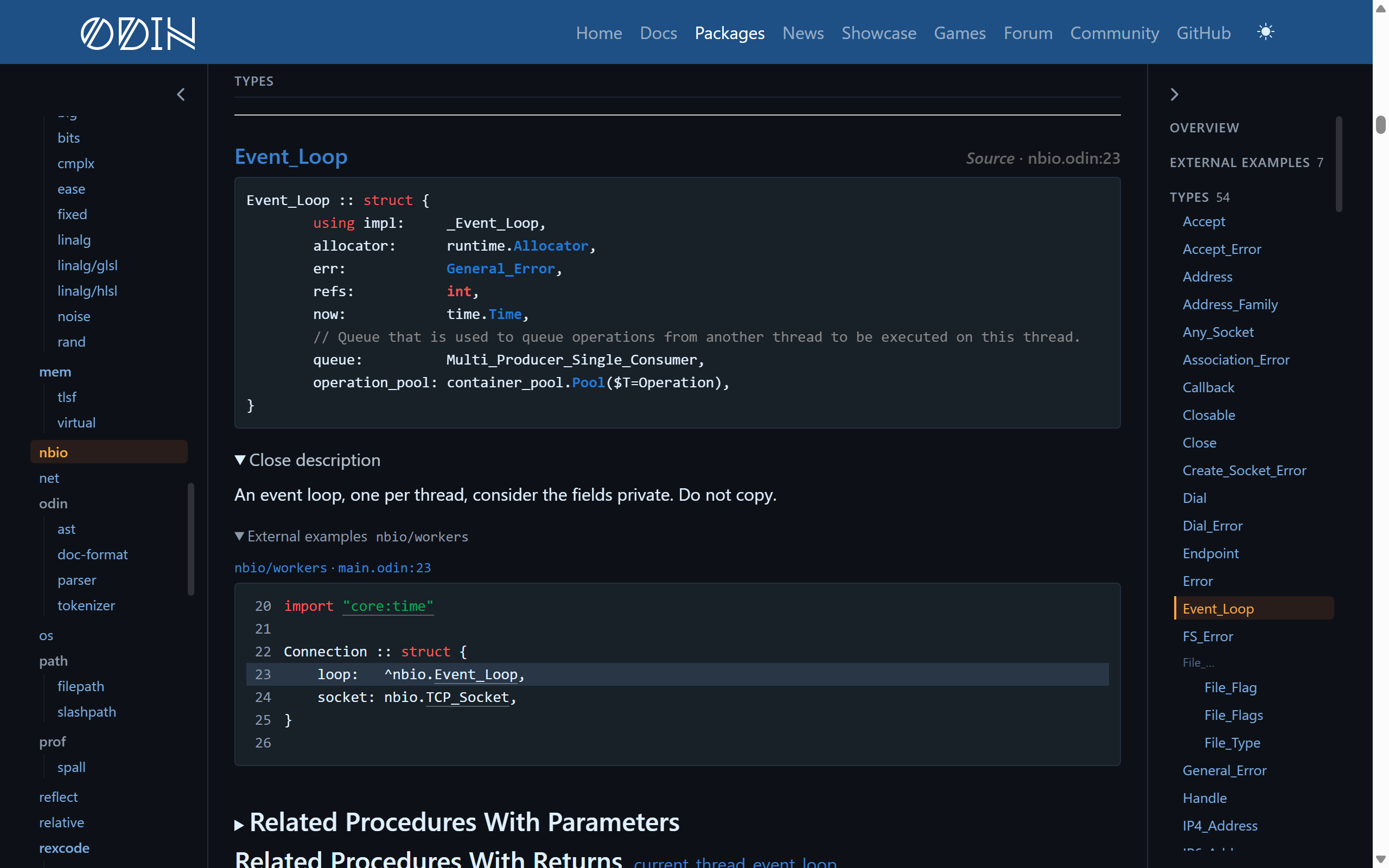Toggle the light/dark theme sun icon
Viewport: 1389px width, 868px height.
click(1265, 31)
